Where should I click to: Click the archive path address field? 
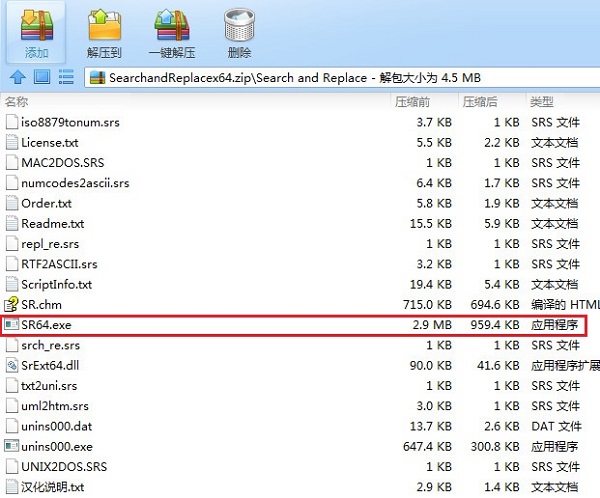342,78
